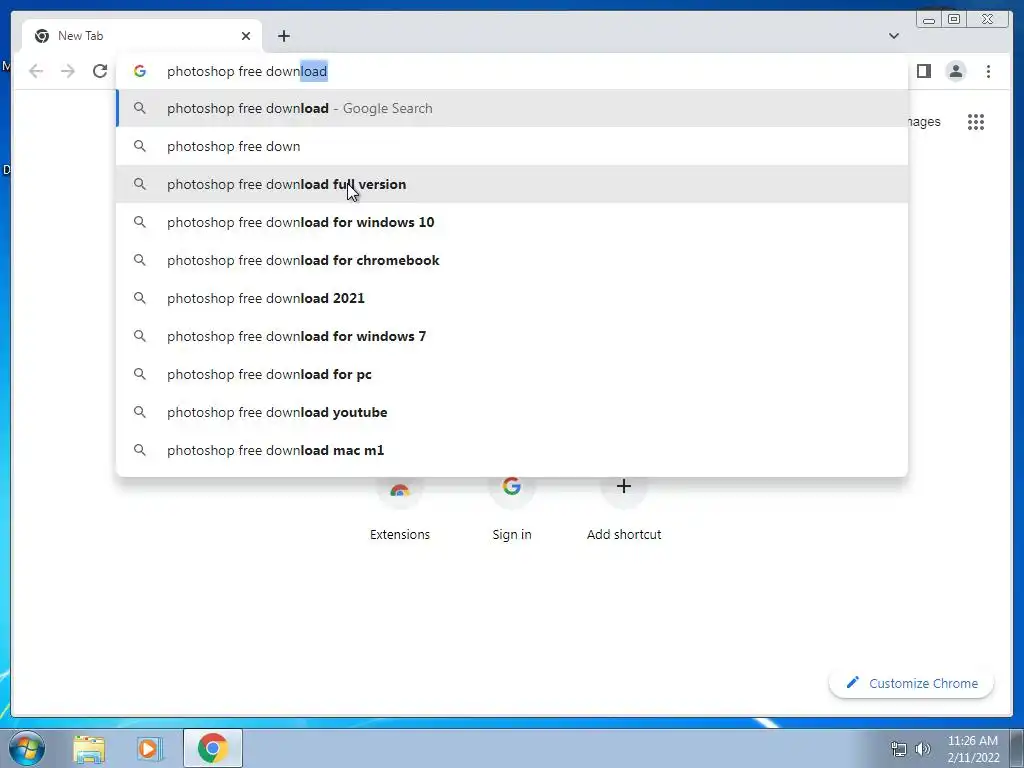Minimize the Chrome window

click(x=929, y=19)
